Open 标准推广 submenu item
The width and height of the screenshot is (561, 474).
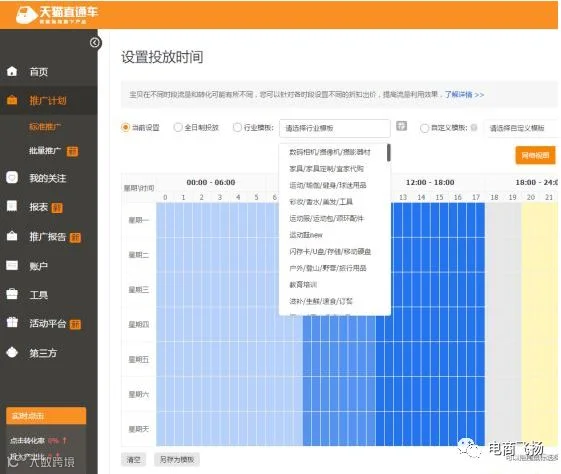coord(45,127)
